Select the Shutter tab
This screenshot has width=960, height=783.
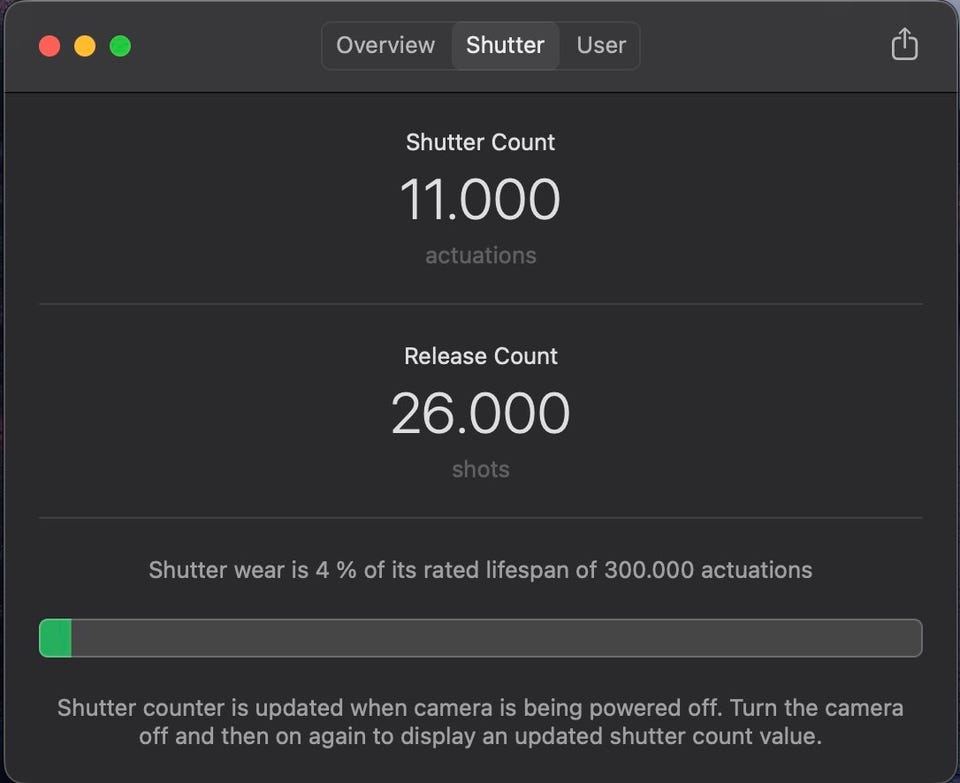pyautogui.click(x=505, y=46)
